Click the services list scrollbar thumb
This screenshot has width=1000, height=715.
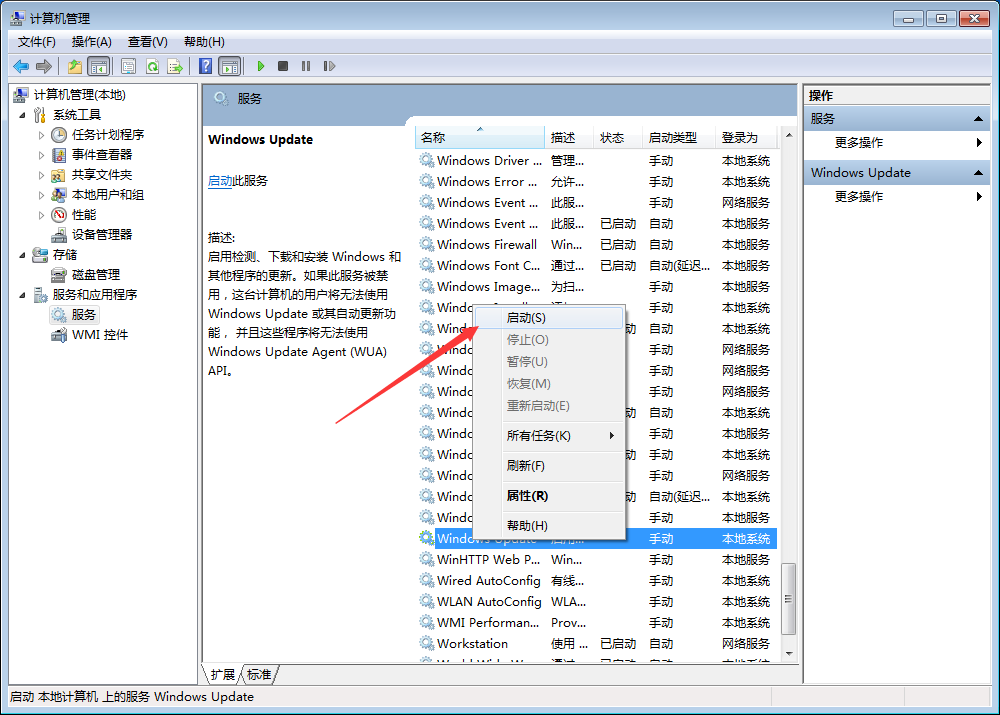click(789, 599)
